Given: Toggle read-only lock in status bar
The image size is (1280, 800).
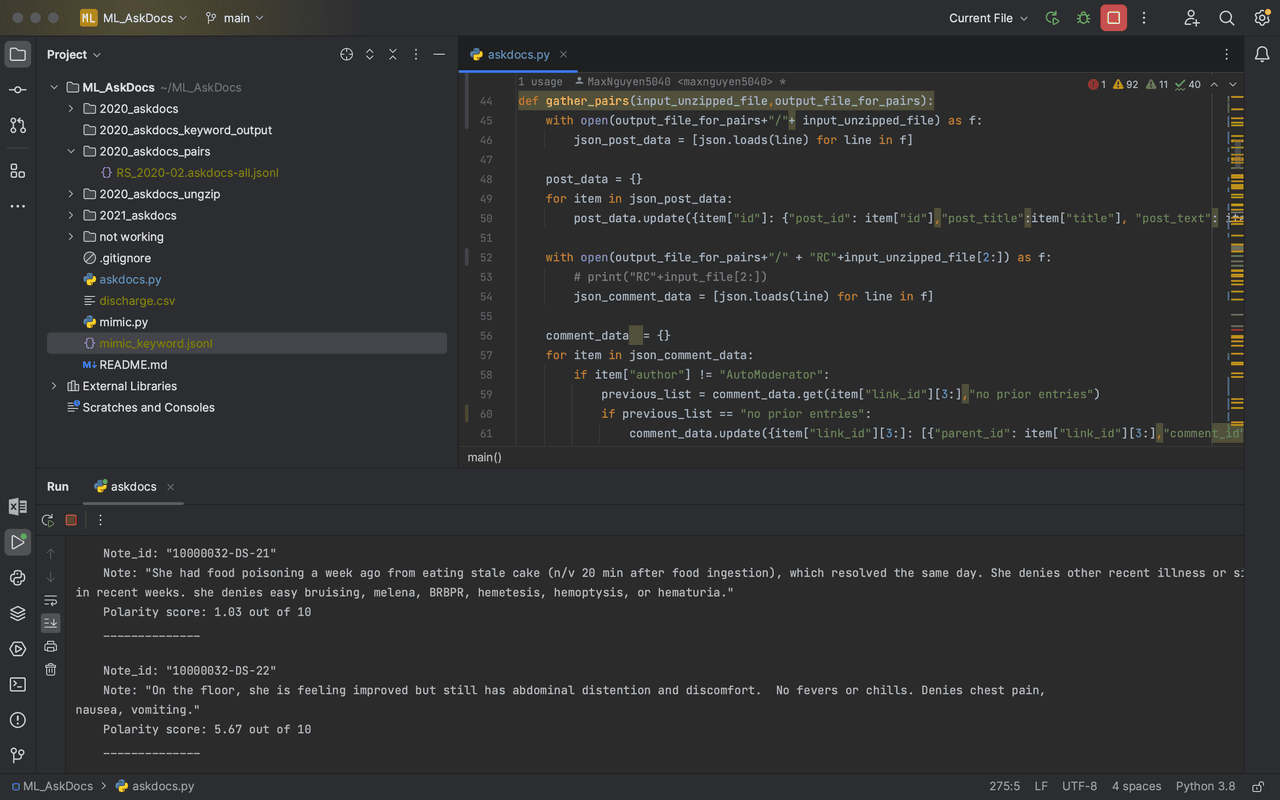Looking at the screenshot, I should 1259,786.
